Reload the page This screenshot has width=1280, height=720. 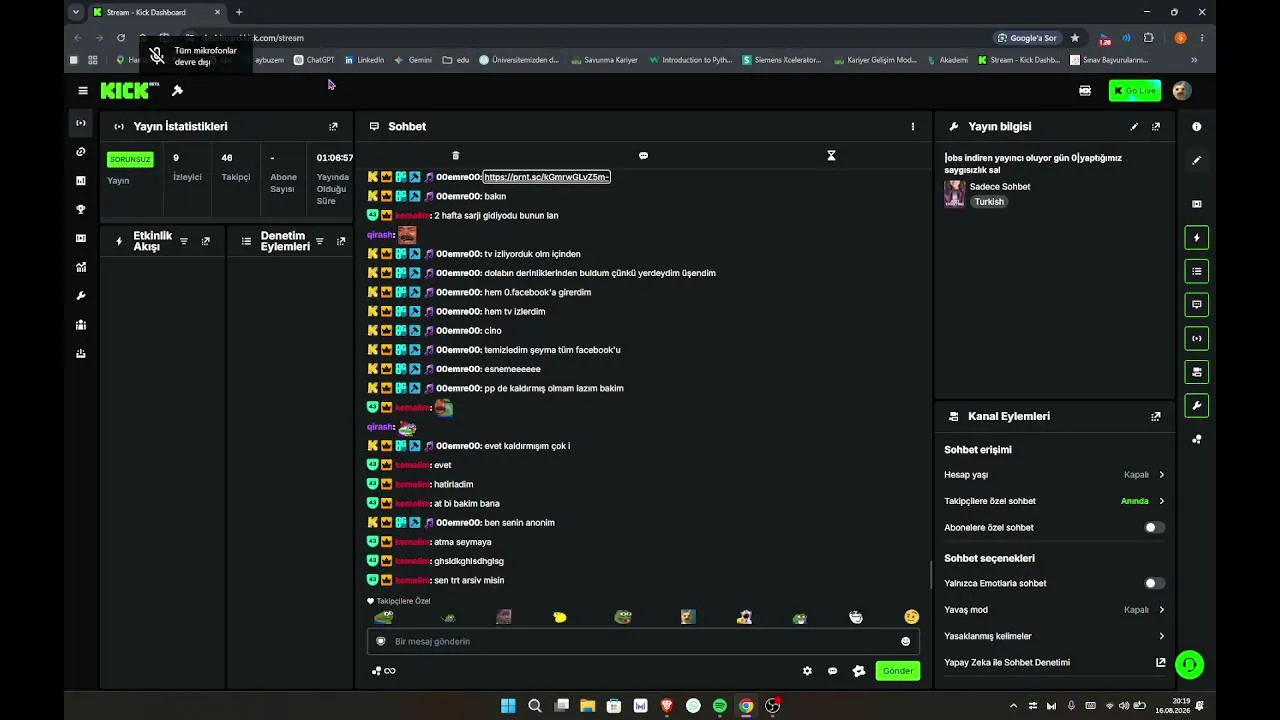click(121, 38)
